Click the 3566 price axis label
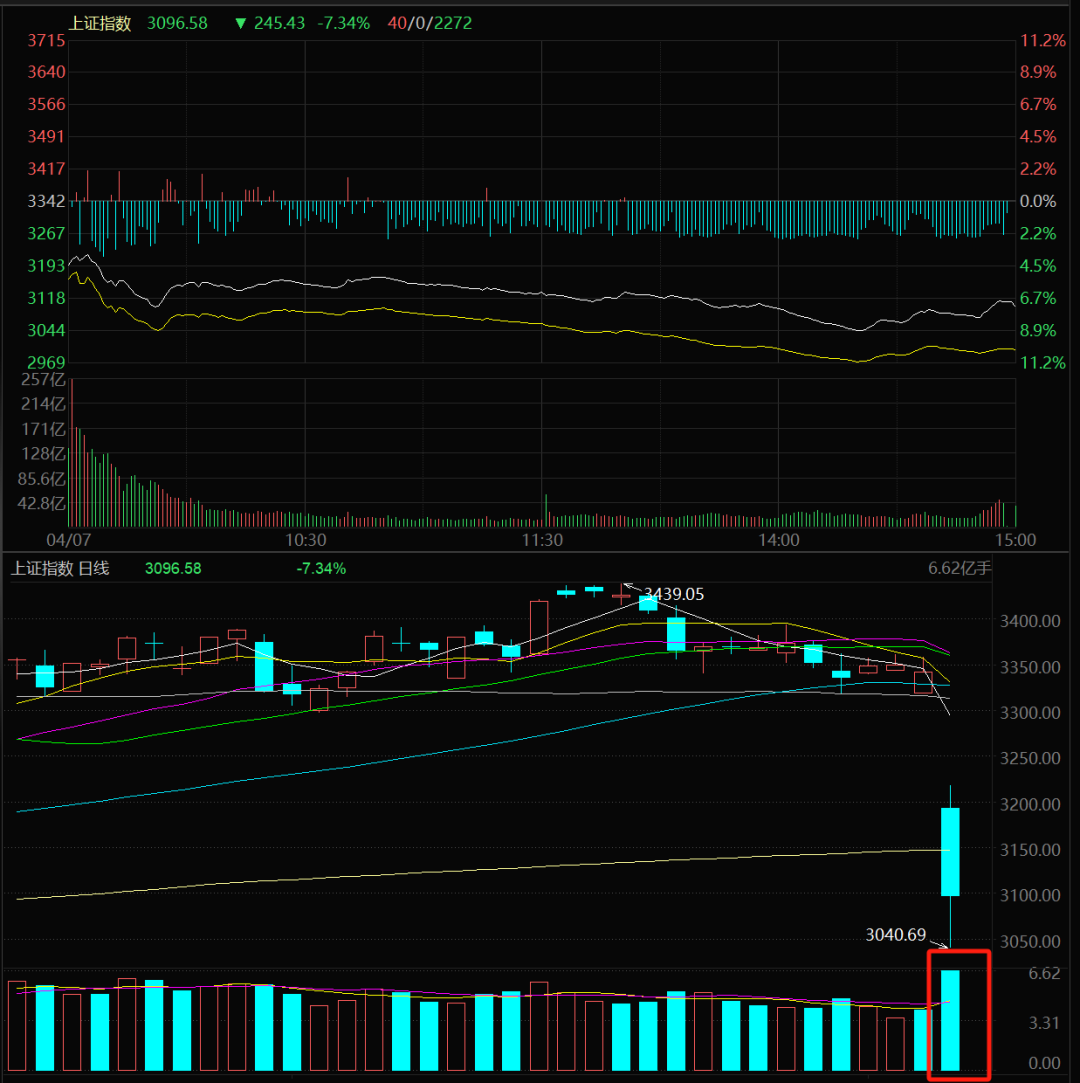 point(46,104)
